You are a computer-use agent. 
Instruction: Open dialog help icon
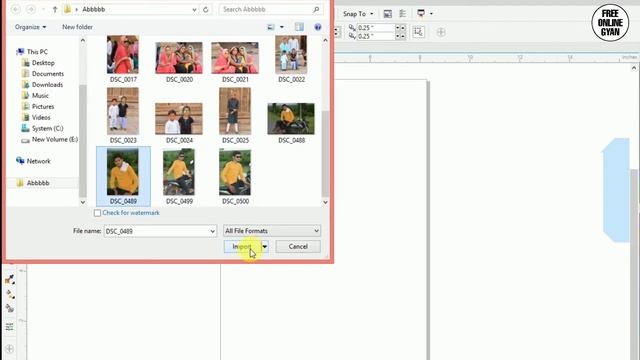(318, 27)
